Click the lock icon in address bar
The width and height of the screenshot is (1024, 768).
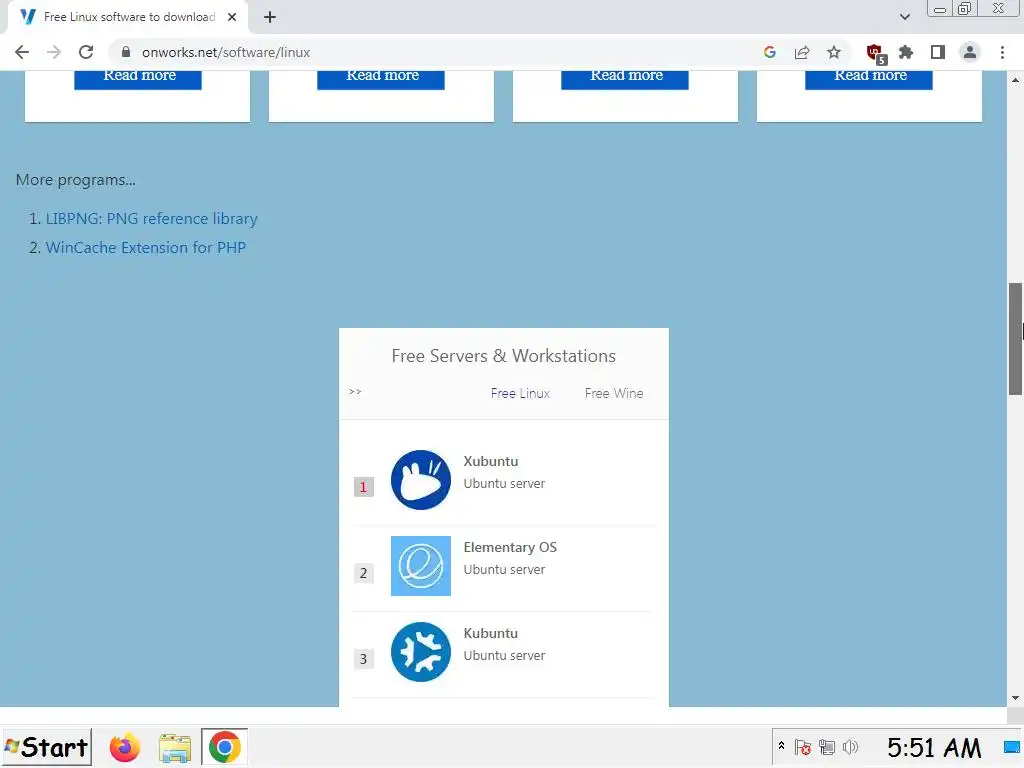click(126, 52)
